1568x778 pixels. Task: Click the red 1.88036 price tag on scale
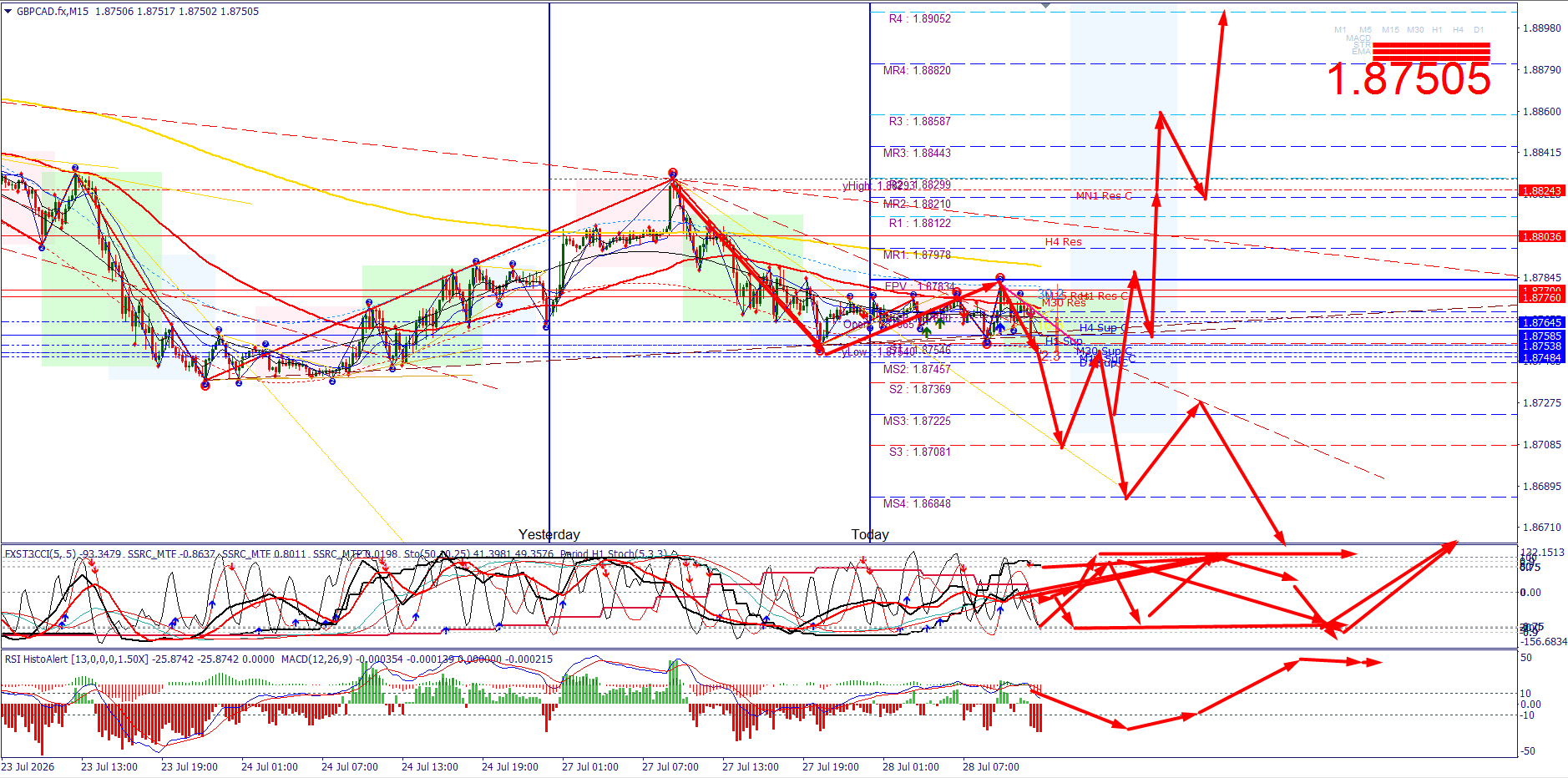[1541, 237]
